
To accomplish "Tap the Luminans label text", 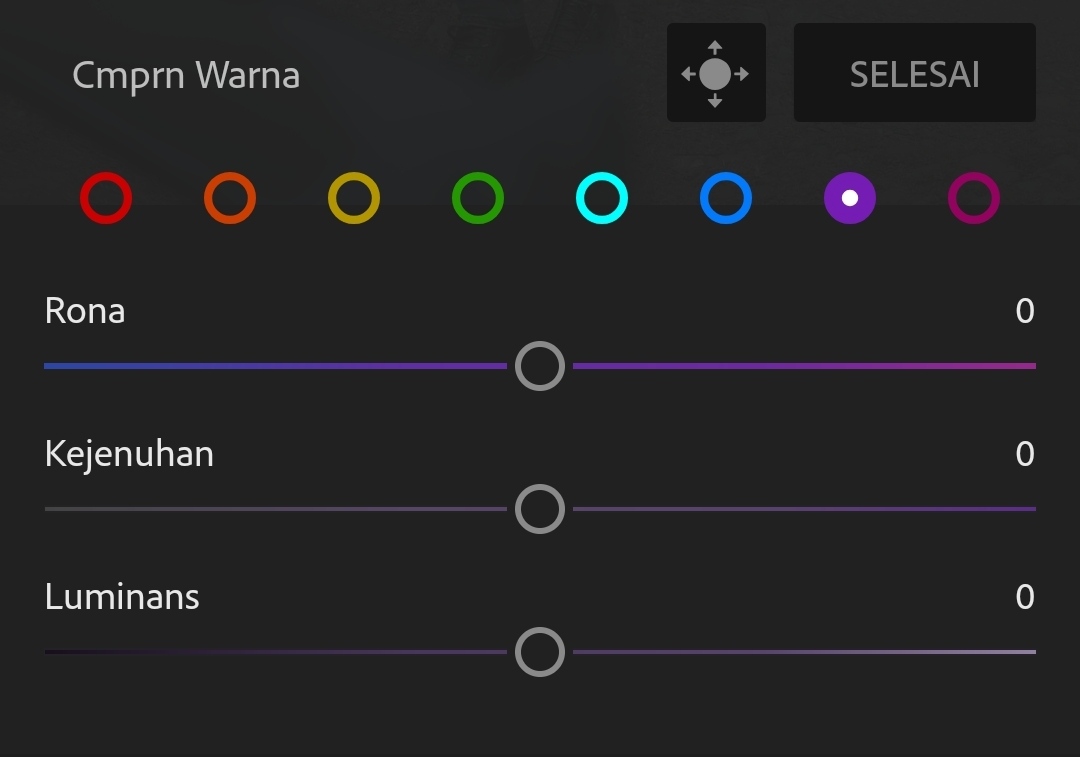I will point(122,597).
